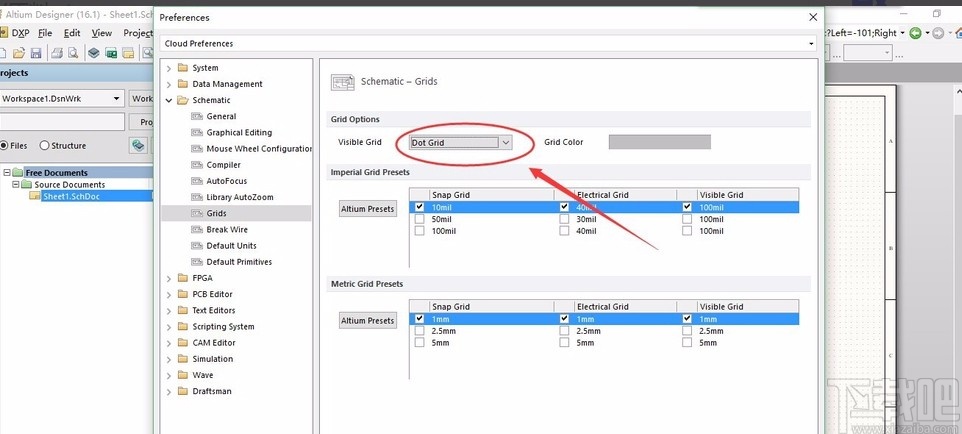Expand the Scripting System tree node arrow
The image size is (962, 434).
(x=169, y=327)
